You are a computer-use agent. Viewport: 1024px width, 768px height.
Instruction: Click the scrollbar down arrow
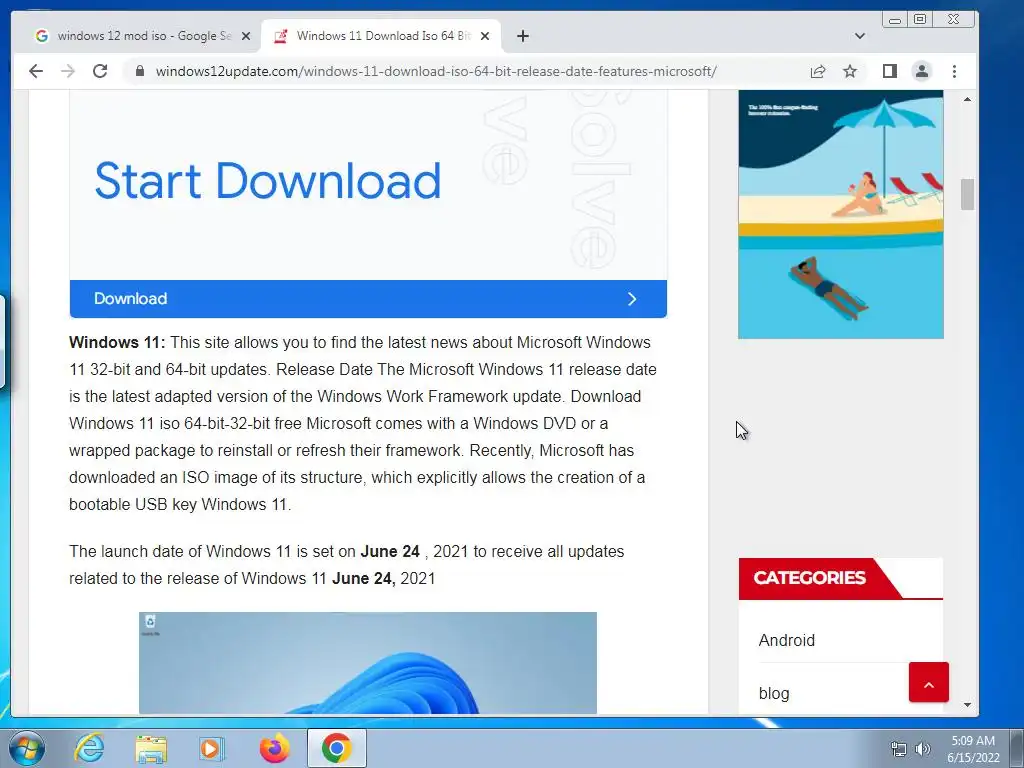click(967, 705)
